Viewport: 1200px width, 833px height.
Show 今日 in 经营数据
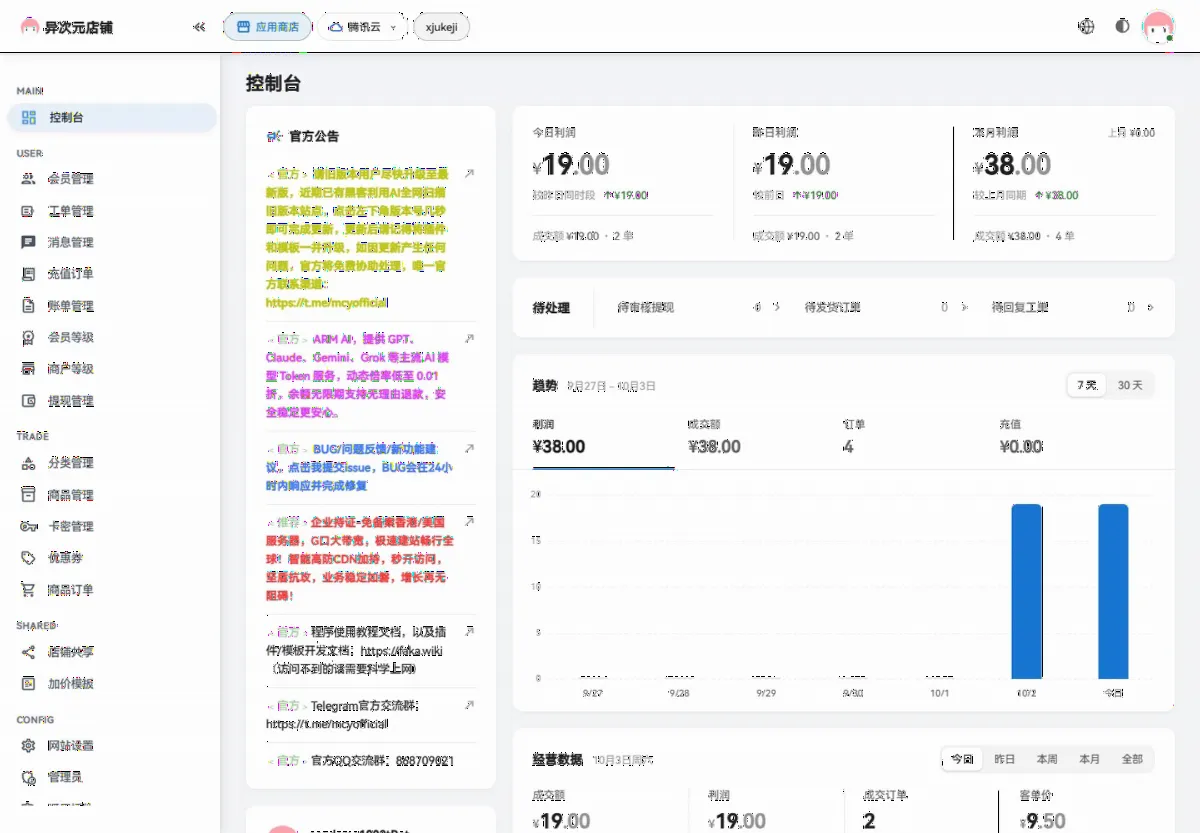pos(962,759)
